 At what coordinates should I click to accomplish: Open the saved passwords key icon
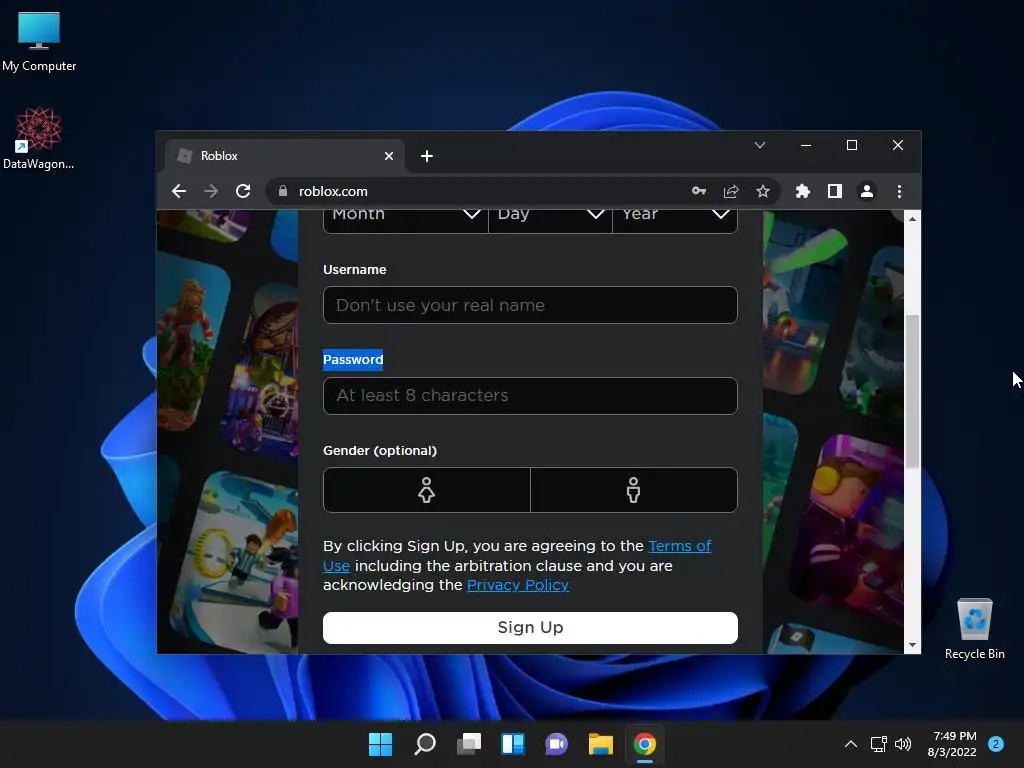pyautogui.click(x=699, y=191)
